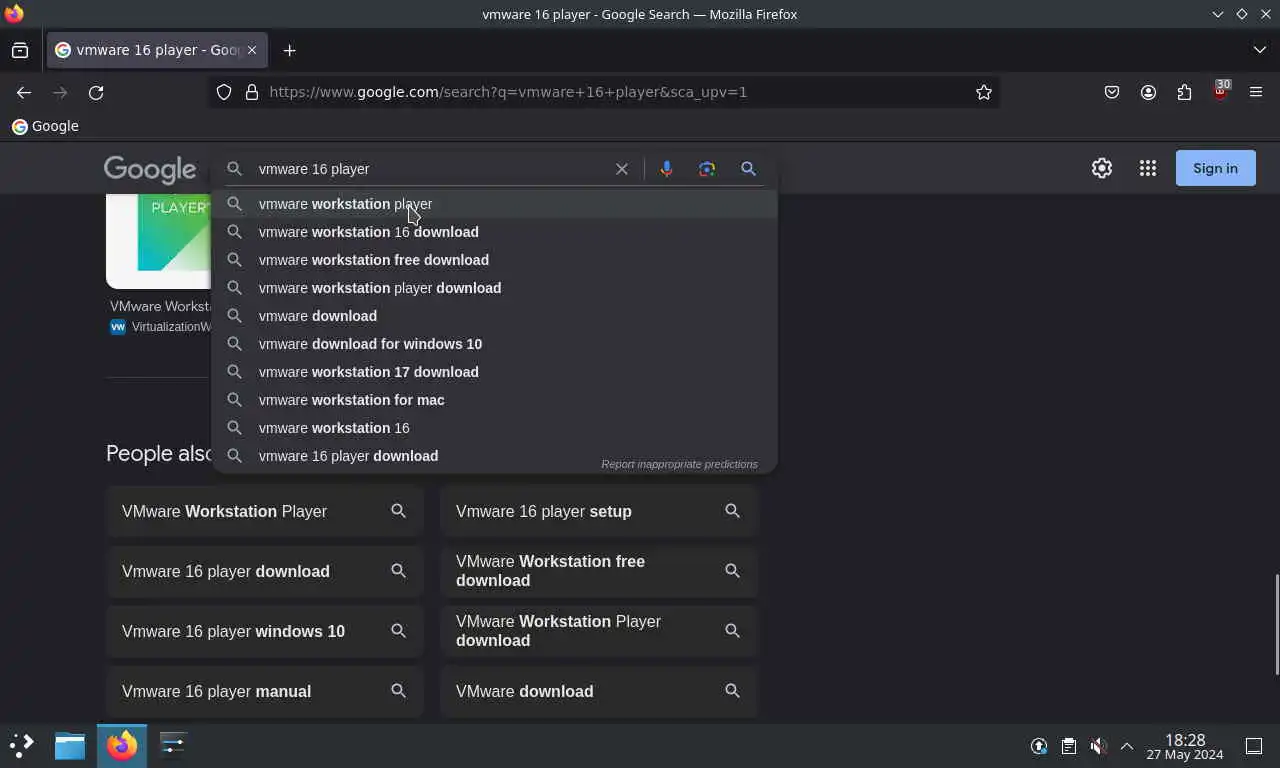
Task: Choose suggestion vmware workstation player download
Action: click(495, 288)
